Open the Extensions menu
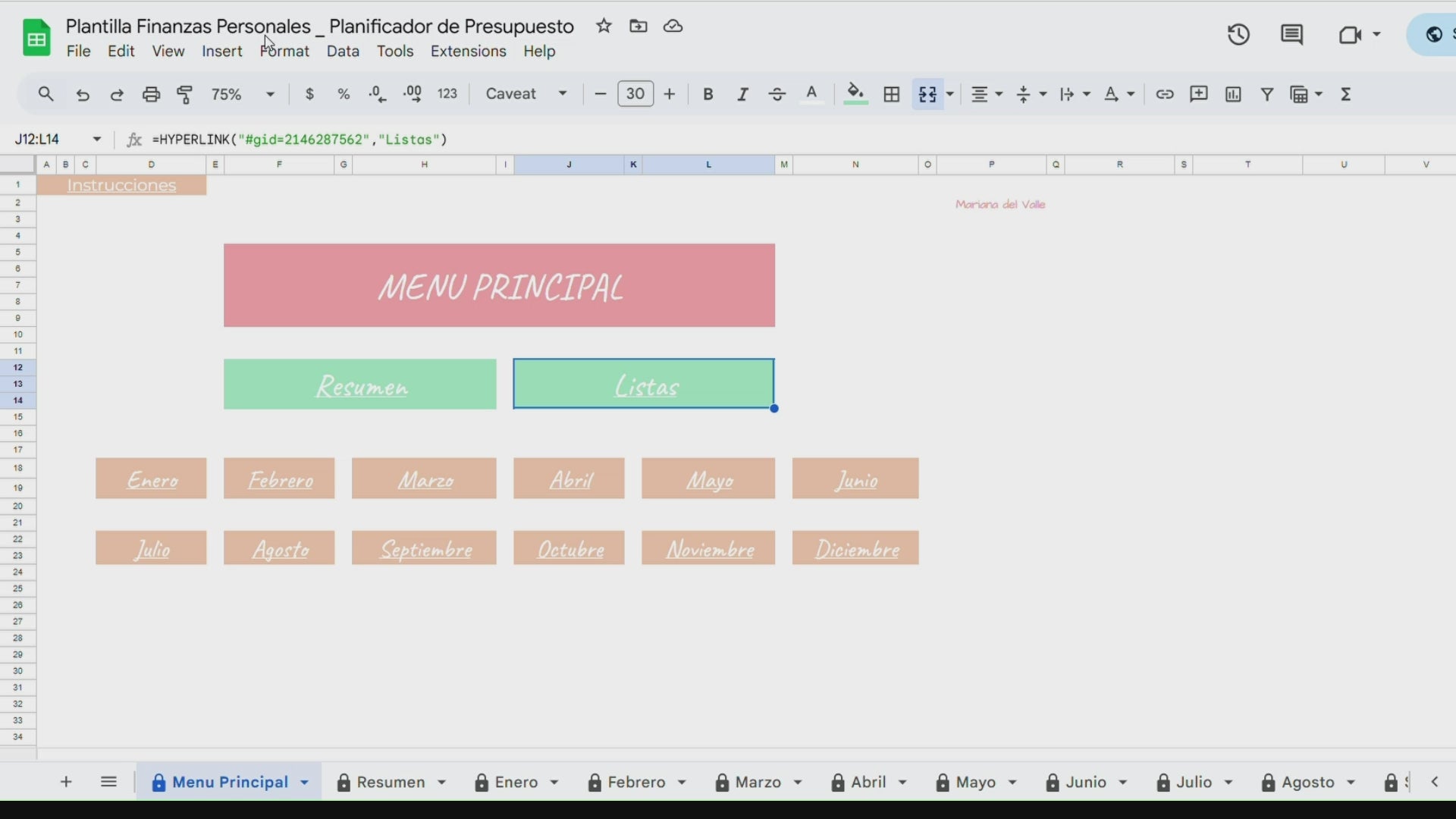This screenshot has width=1456, height=819. tap(468, 52)
